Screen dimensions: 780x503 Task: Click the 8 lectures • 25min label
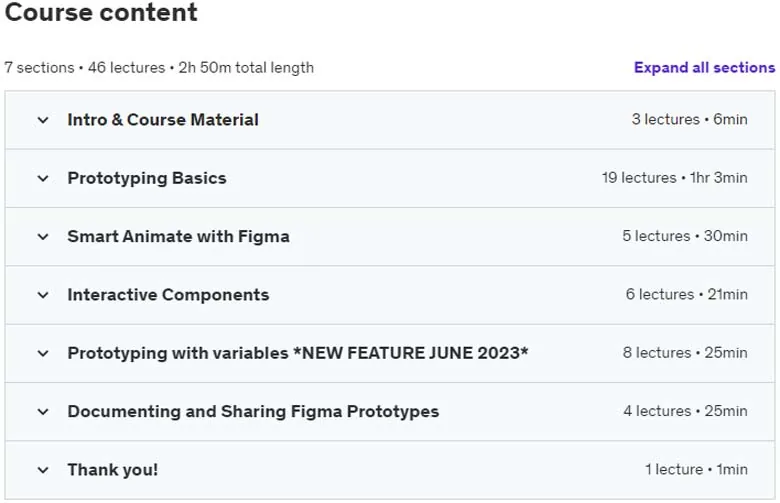pyautogui.click(x=685, y=353)
